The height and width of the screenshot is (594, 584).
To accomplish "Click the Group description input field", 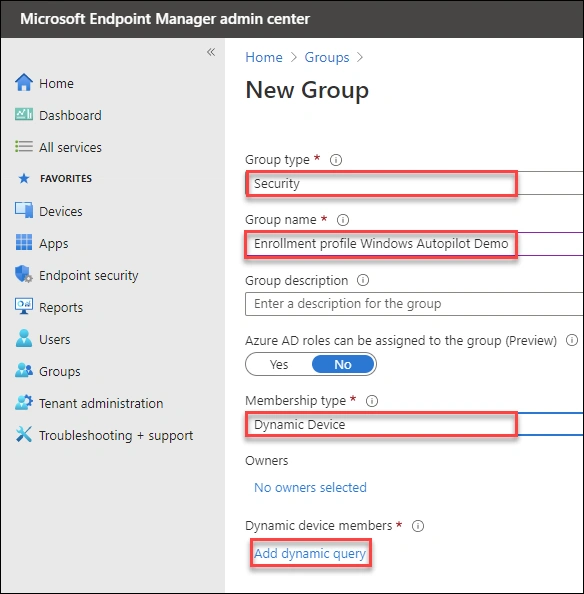I will (x=414, y=303).
